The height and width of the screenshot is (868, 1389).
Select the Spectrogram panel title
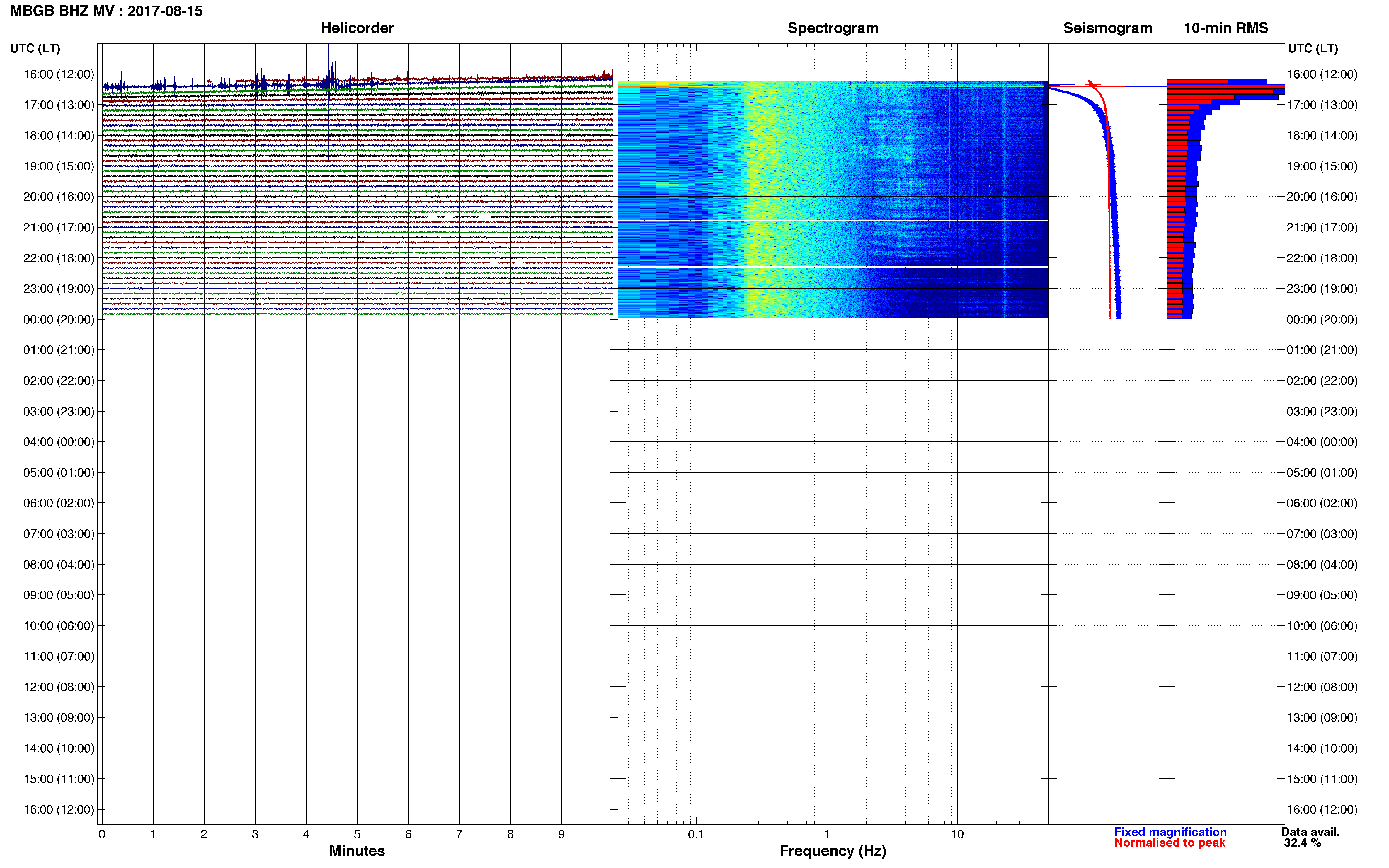(x=833, y=28)
